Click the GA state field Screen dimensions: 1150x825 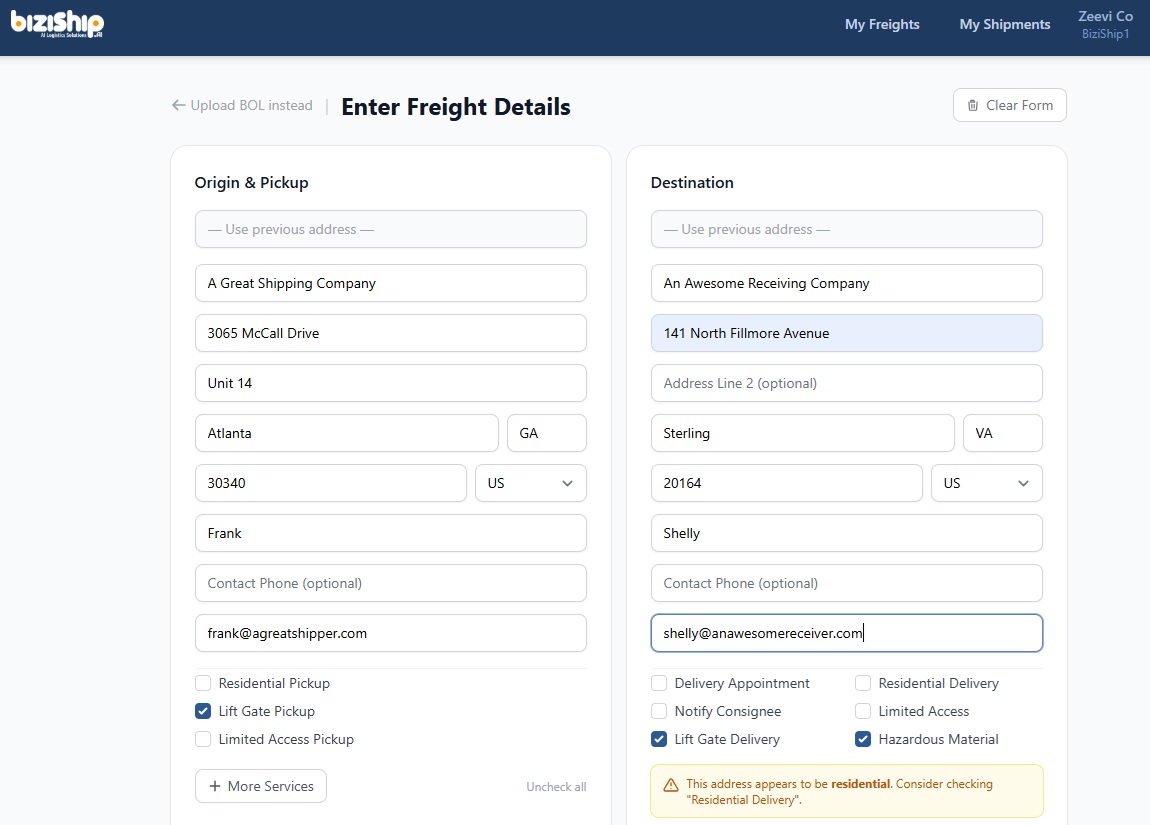pyautogui.click(x=547, y=433)
